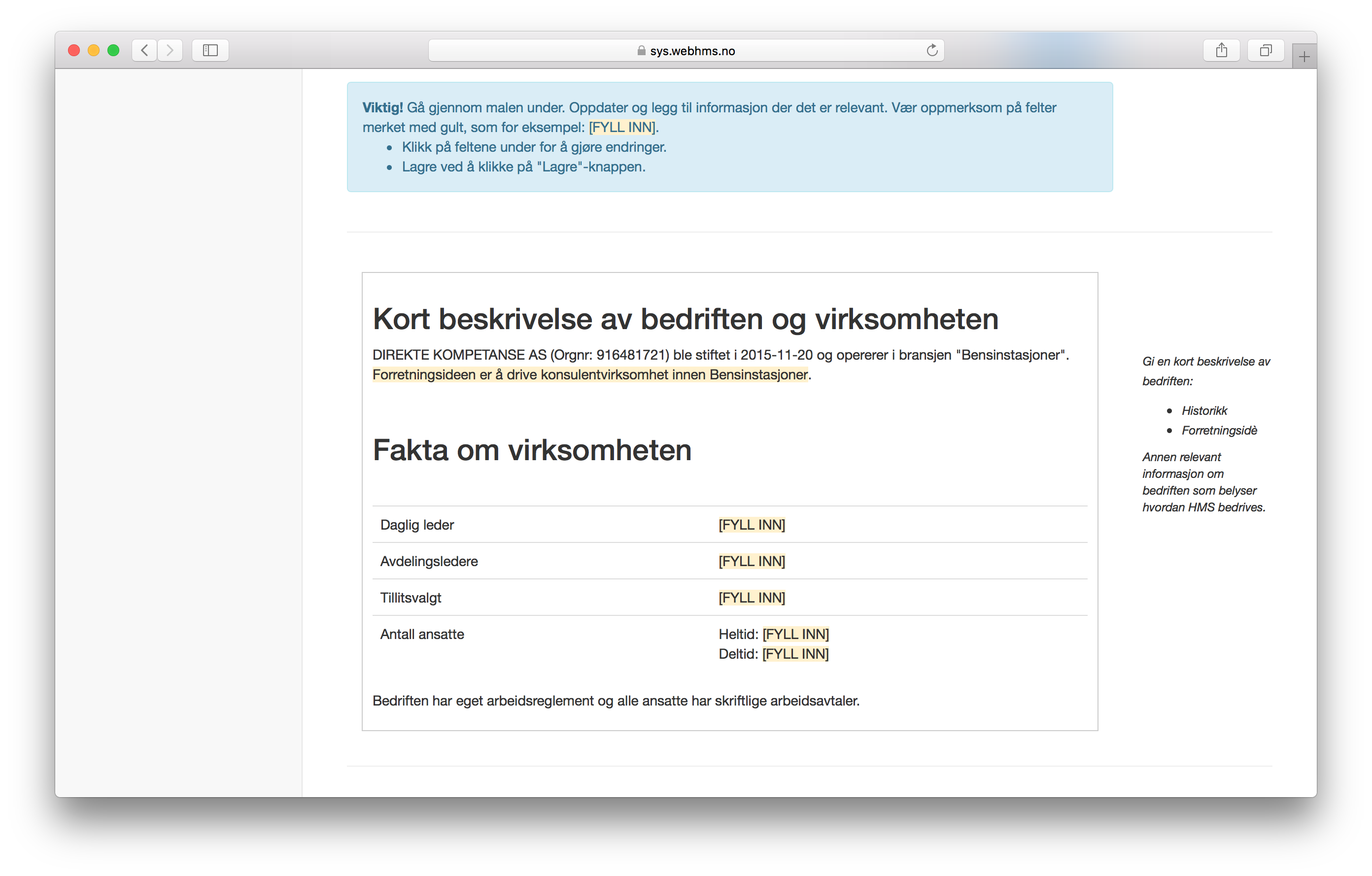Toggle the Safari sidebar panel icon
The image size is (1372, 876).
(x=210, y=50)
